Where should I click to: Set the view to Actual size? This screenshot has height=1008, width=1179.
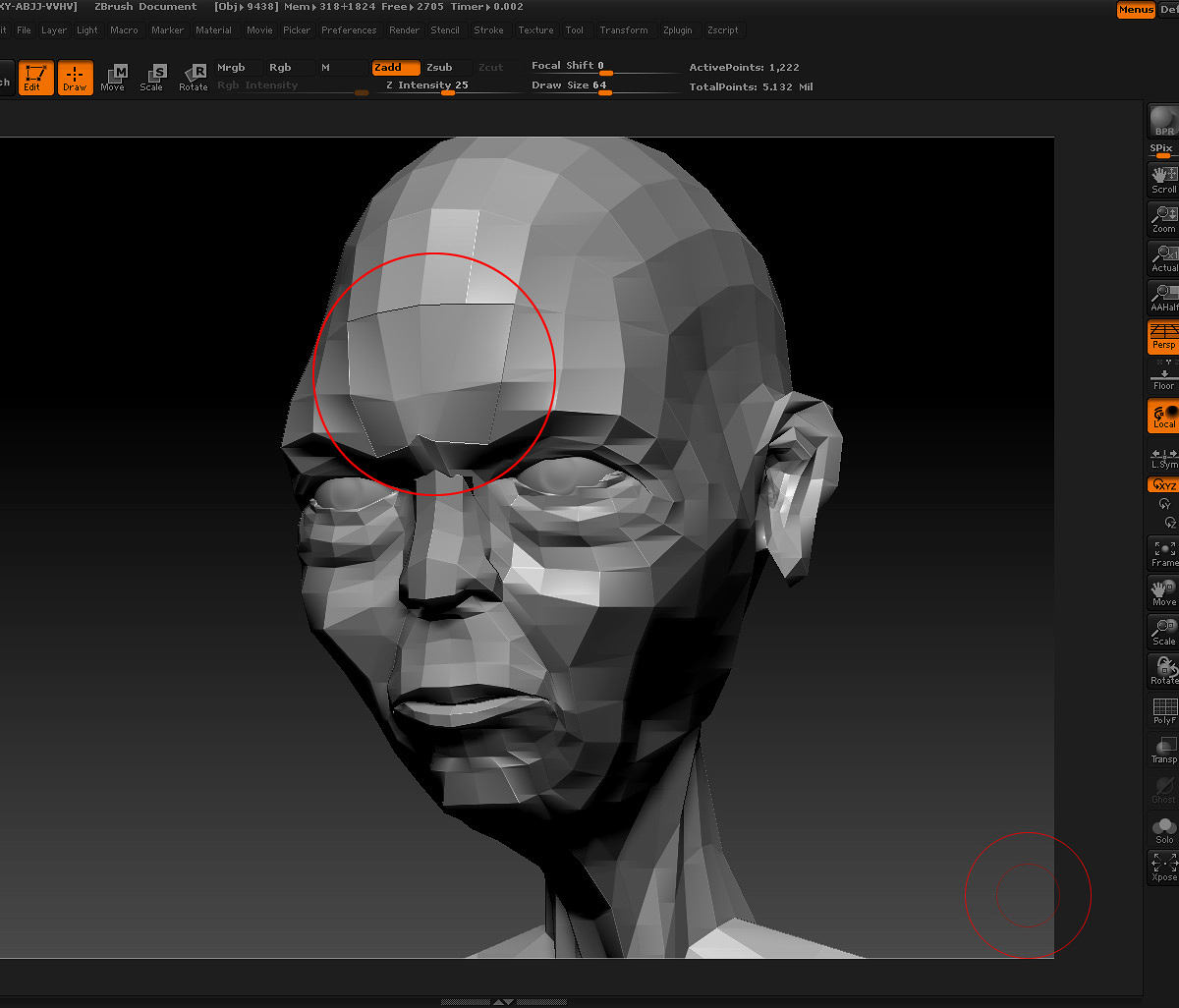pos(1164,258)
